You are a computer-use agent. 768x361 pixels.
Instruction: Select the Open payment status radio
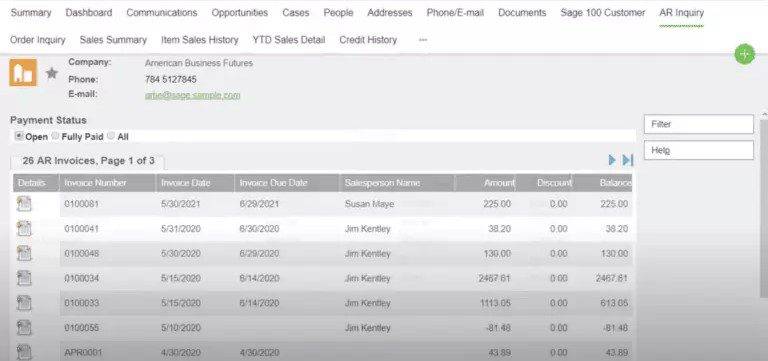(19, 136)
